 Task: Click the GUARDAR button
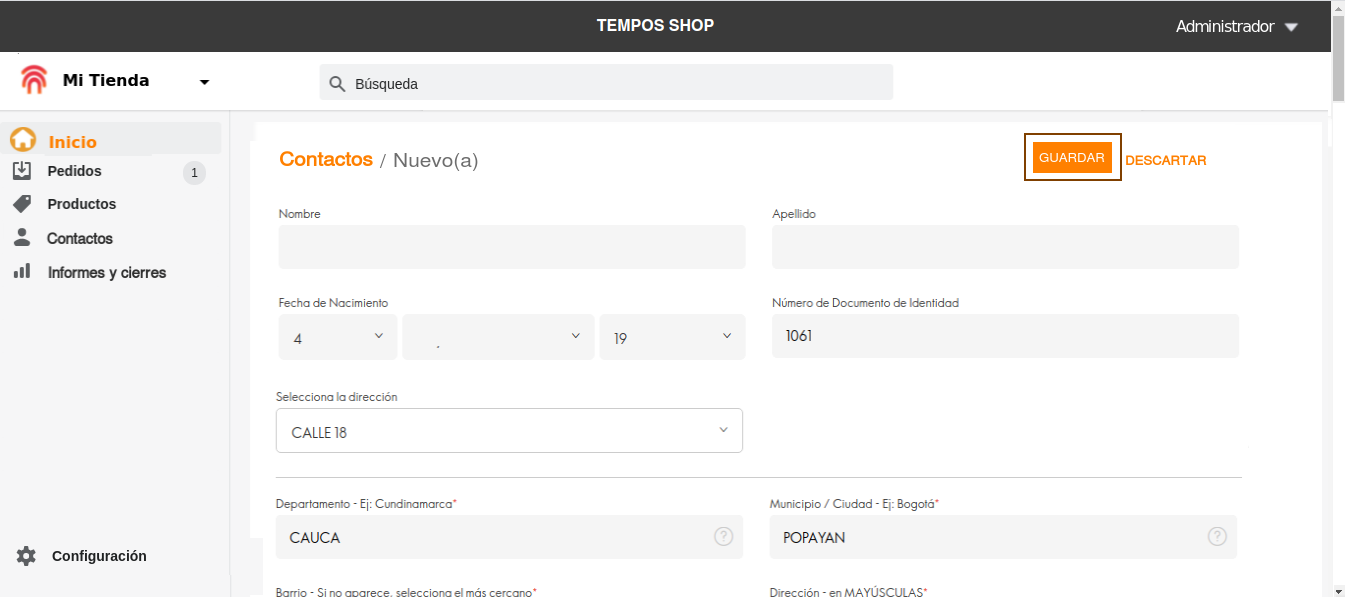(1071, 158)
